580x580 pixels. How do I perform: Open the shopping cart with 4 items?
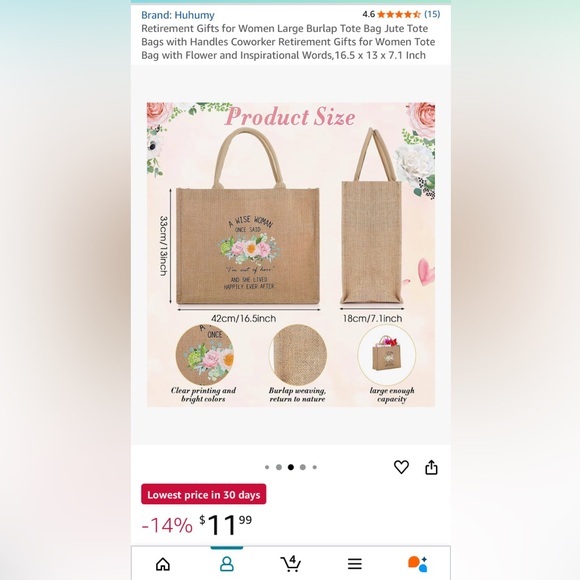click(x=291, y=563)
